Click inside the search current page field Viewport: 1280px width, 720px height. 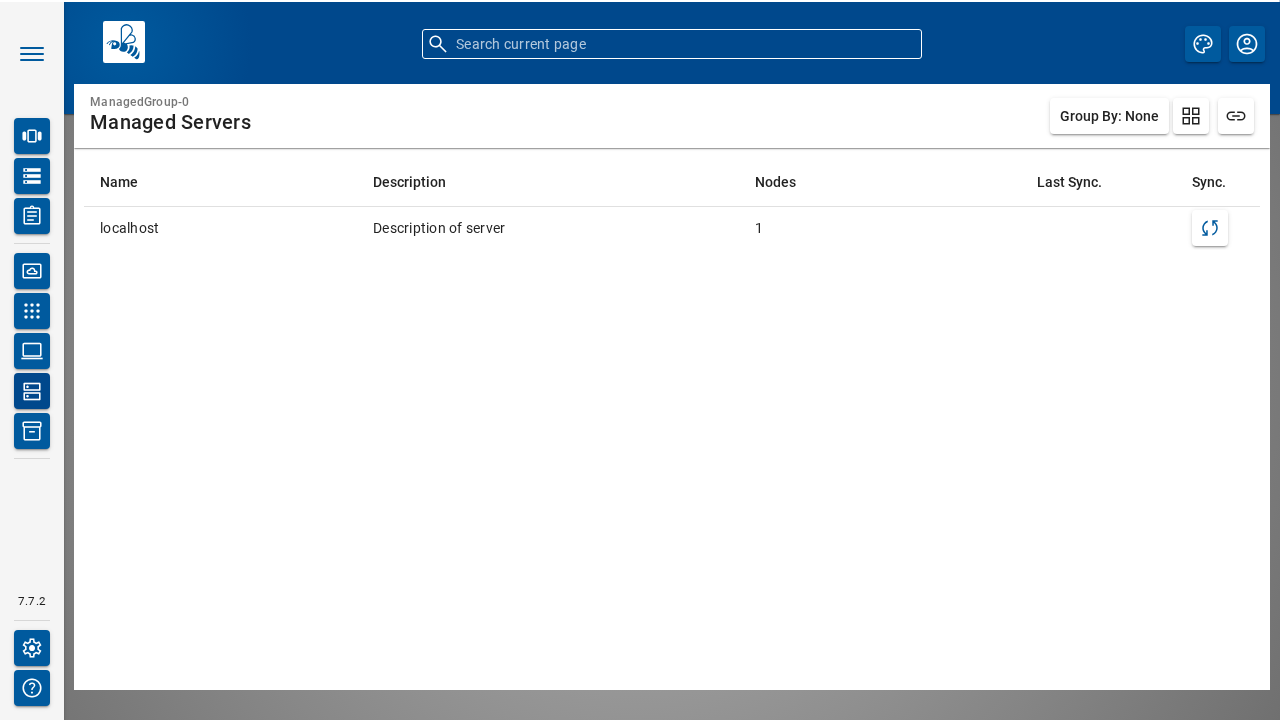[672, 44]
